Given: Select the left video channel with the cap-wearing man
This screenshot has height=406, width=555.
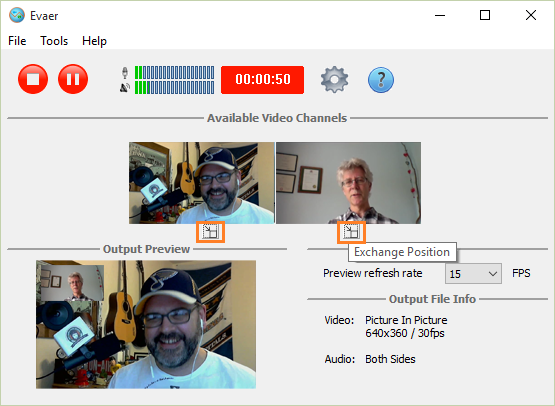Looking at the screenshot, I should coord(202,183).
